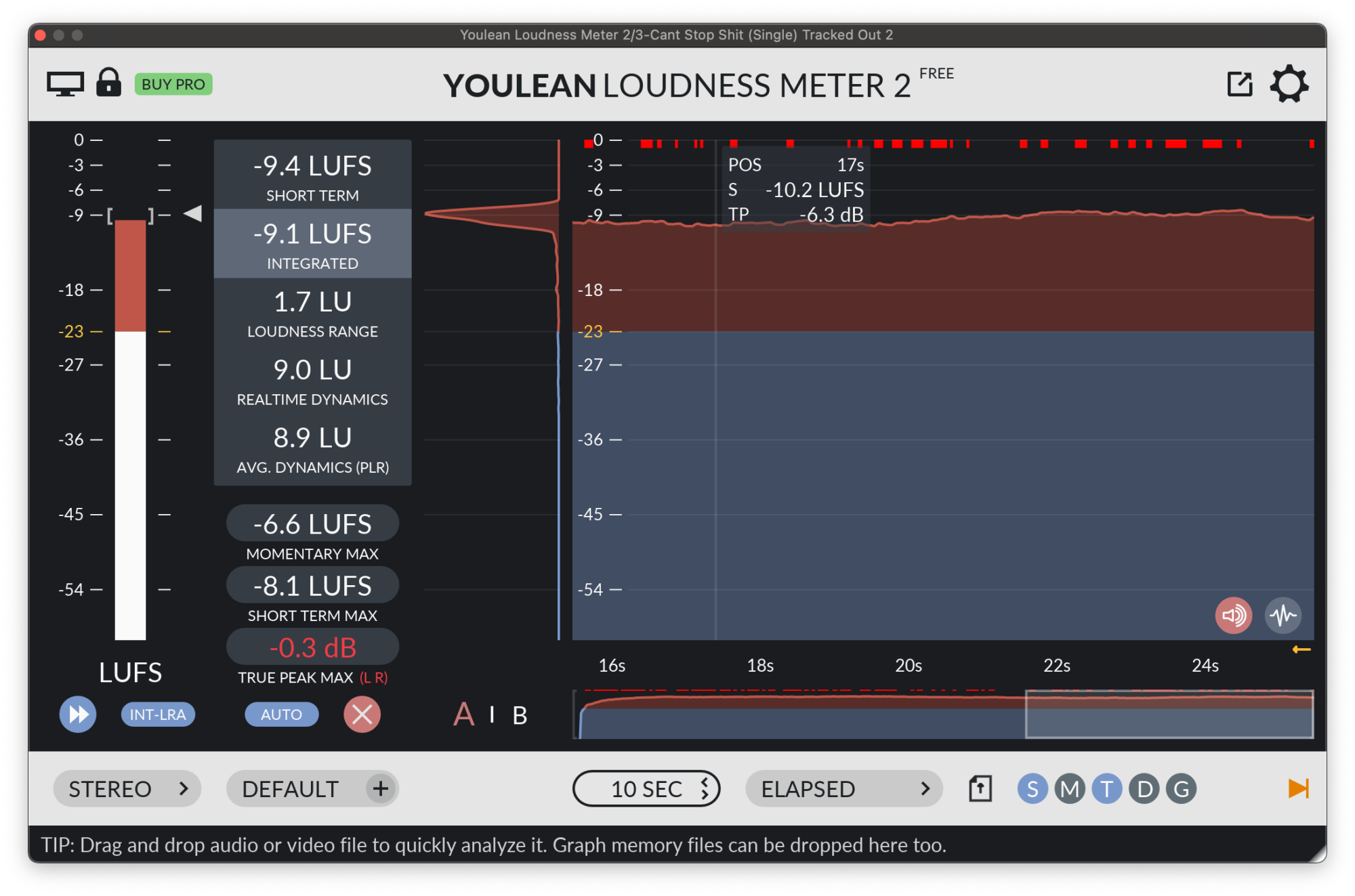Toggle the D dynamics graph button
Screen dimensions: 1355x896
click(x=1144, y=789)
